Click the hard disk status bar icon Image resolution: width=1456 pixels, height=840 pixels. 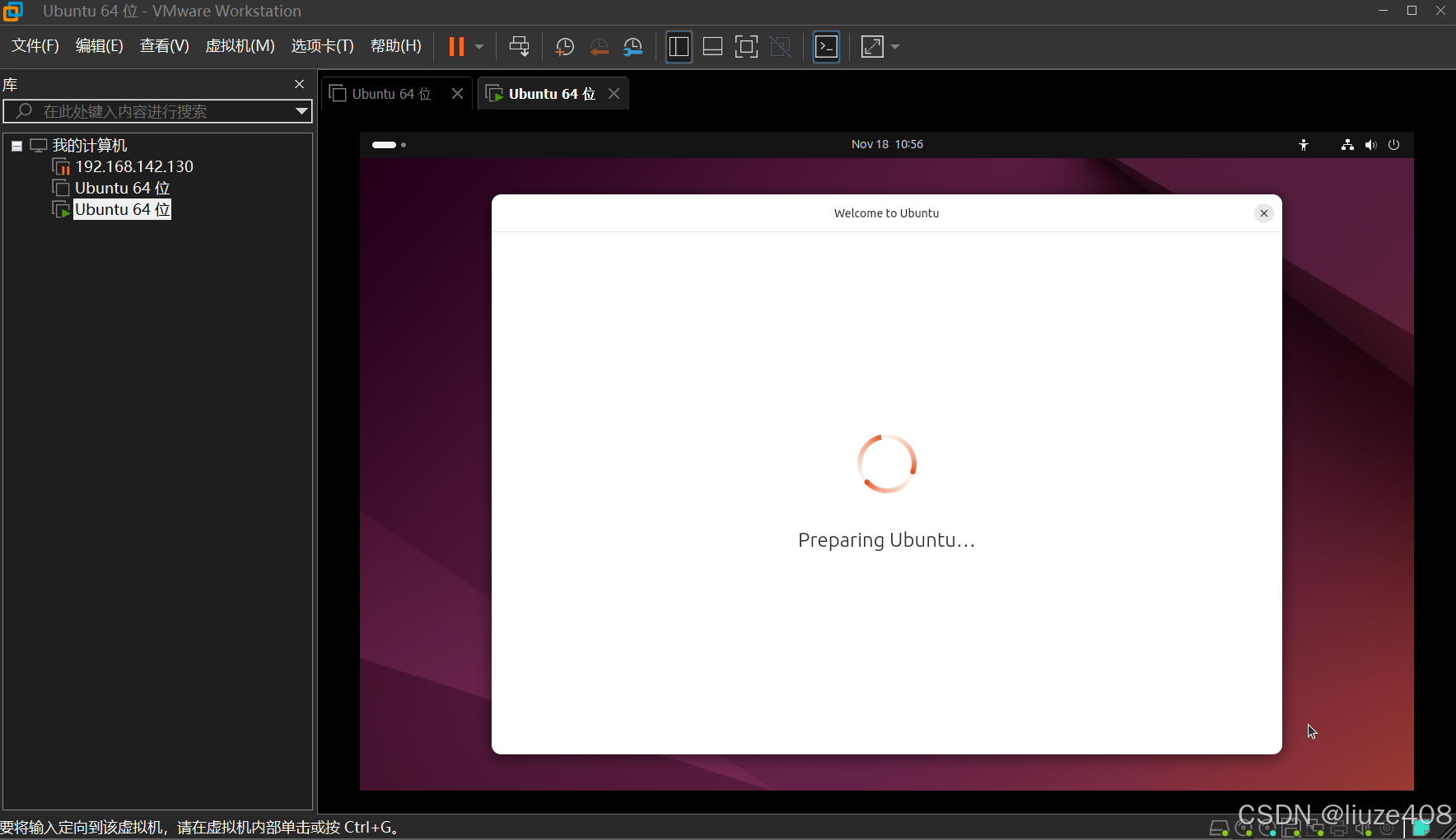[1220, 829]
